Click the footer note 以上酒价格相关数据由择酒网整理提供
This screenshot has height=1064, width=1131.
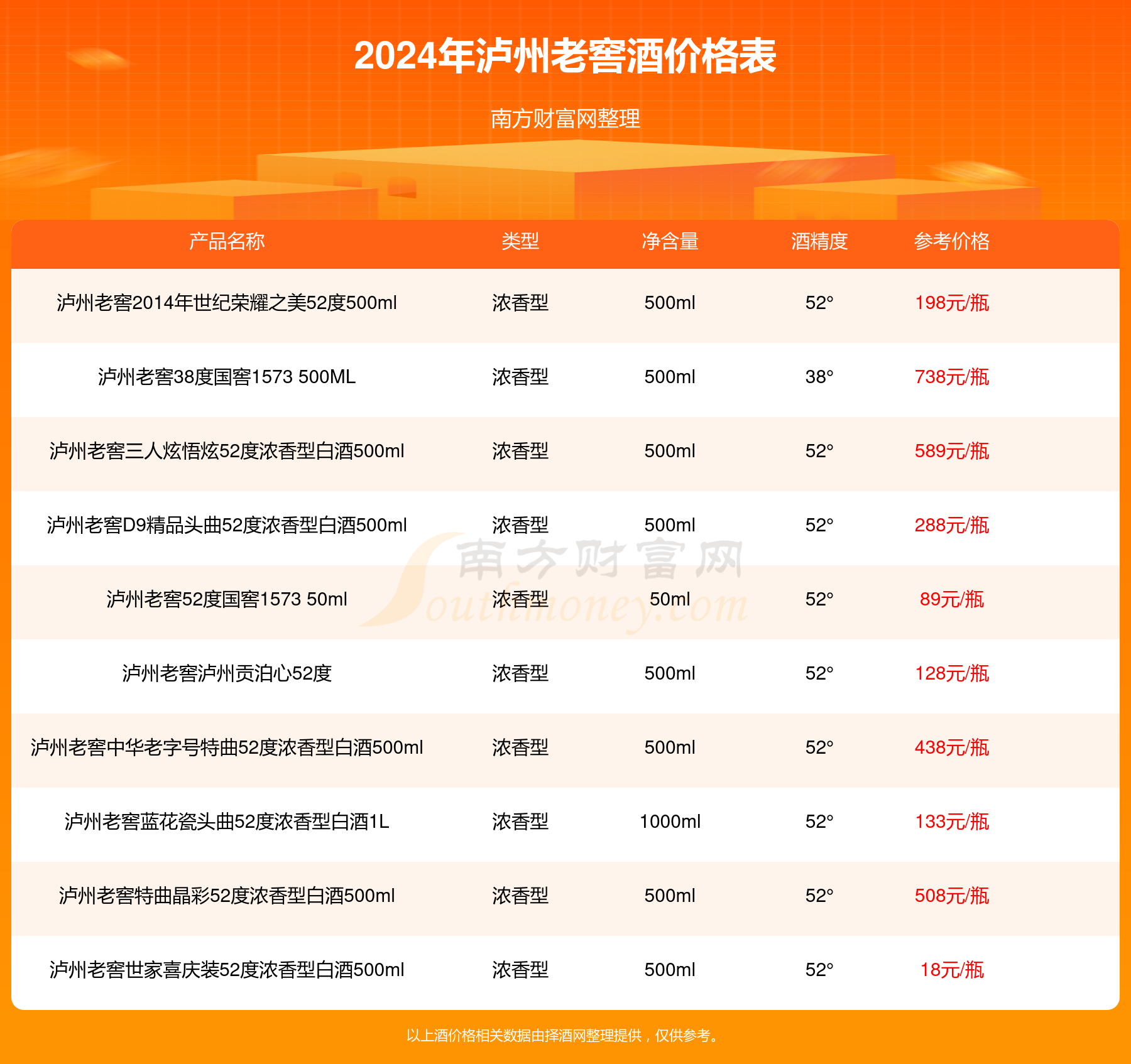pos(524,1036)
